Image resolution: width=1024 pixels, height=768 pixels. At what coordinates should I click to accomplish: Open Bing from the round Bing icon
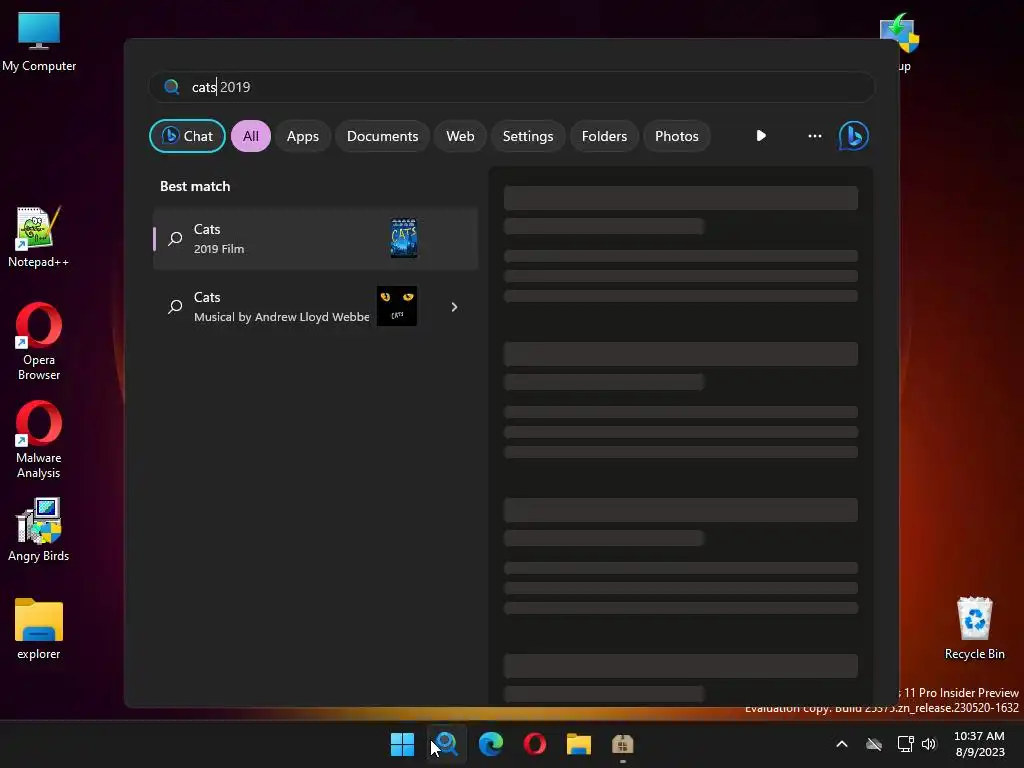pyautogui.click(x=854, y=136)
